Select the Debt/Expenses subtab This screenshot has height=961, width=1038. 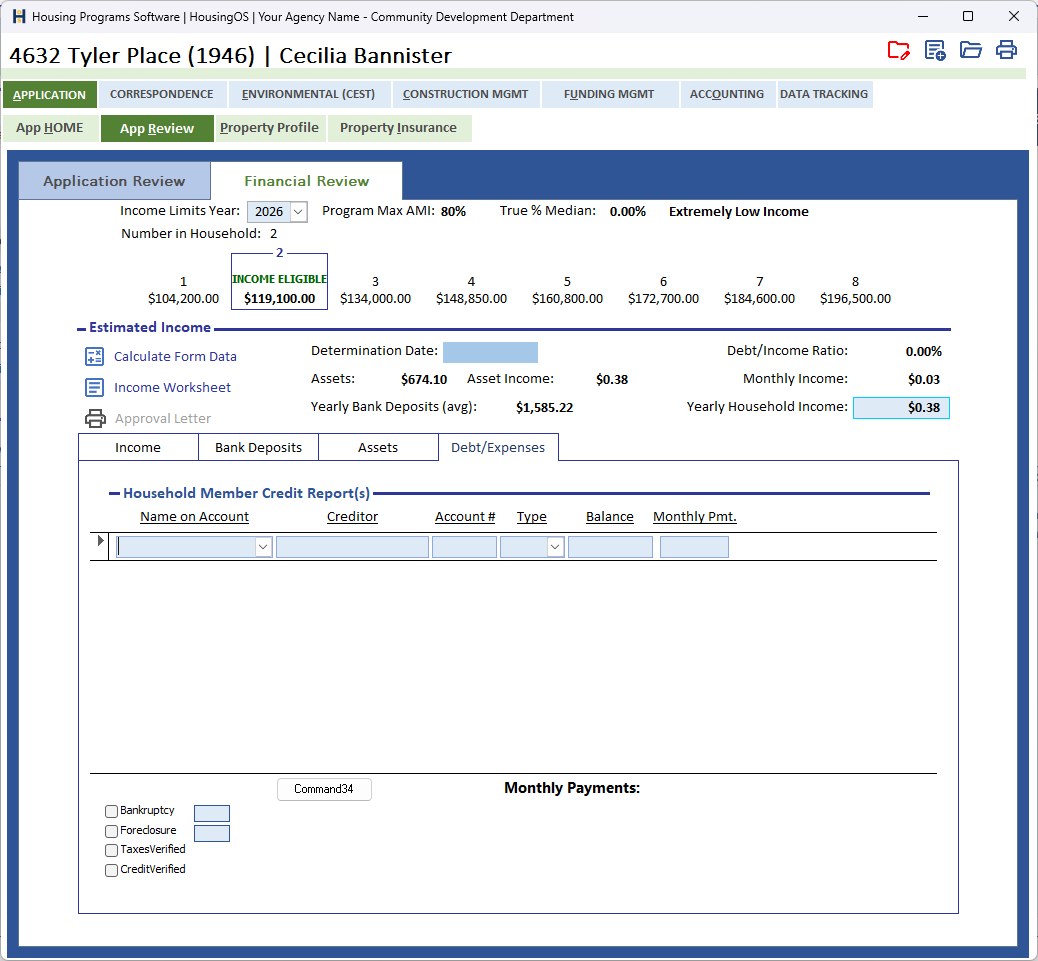pos(498,447)
